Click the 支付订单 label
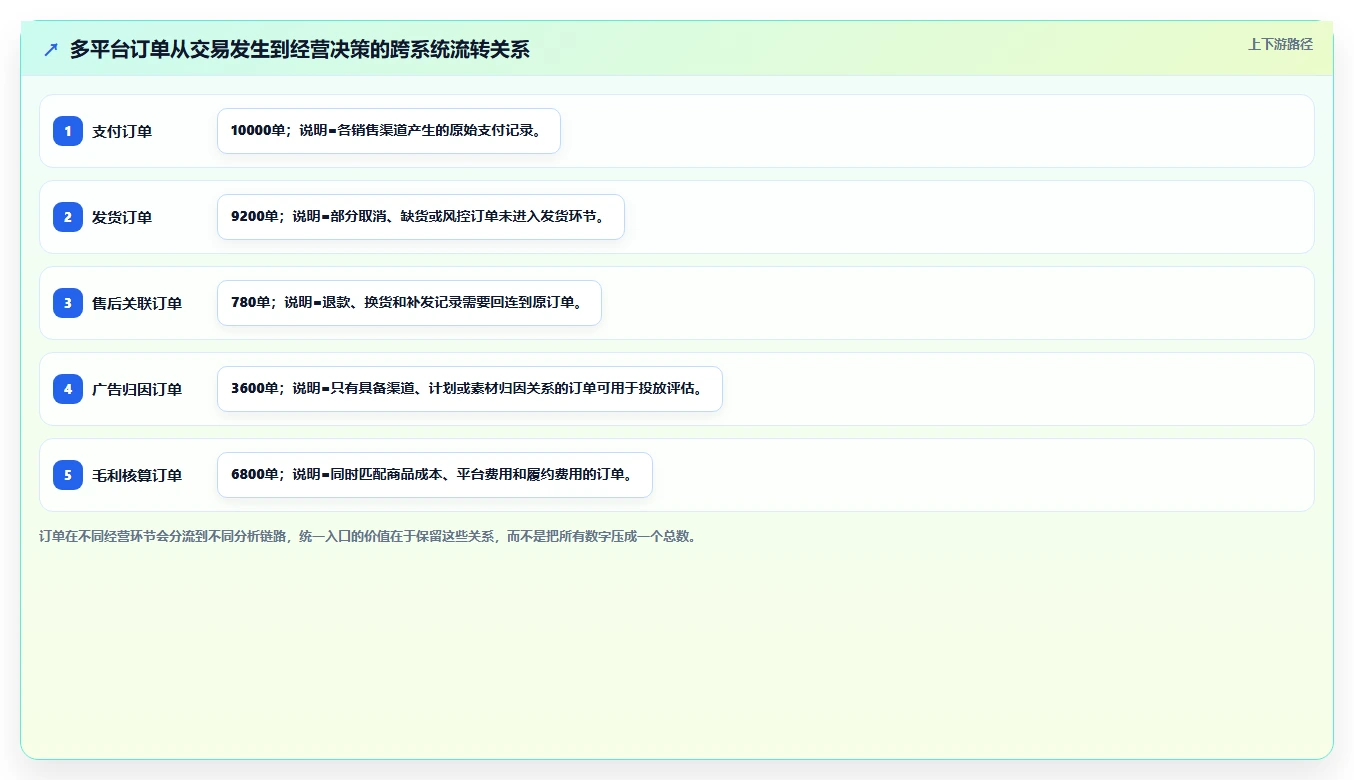 click(122, 131)
